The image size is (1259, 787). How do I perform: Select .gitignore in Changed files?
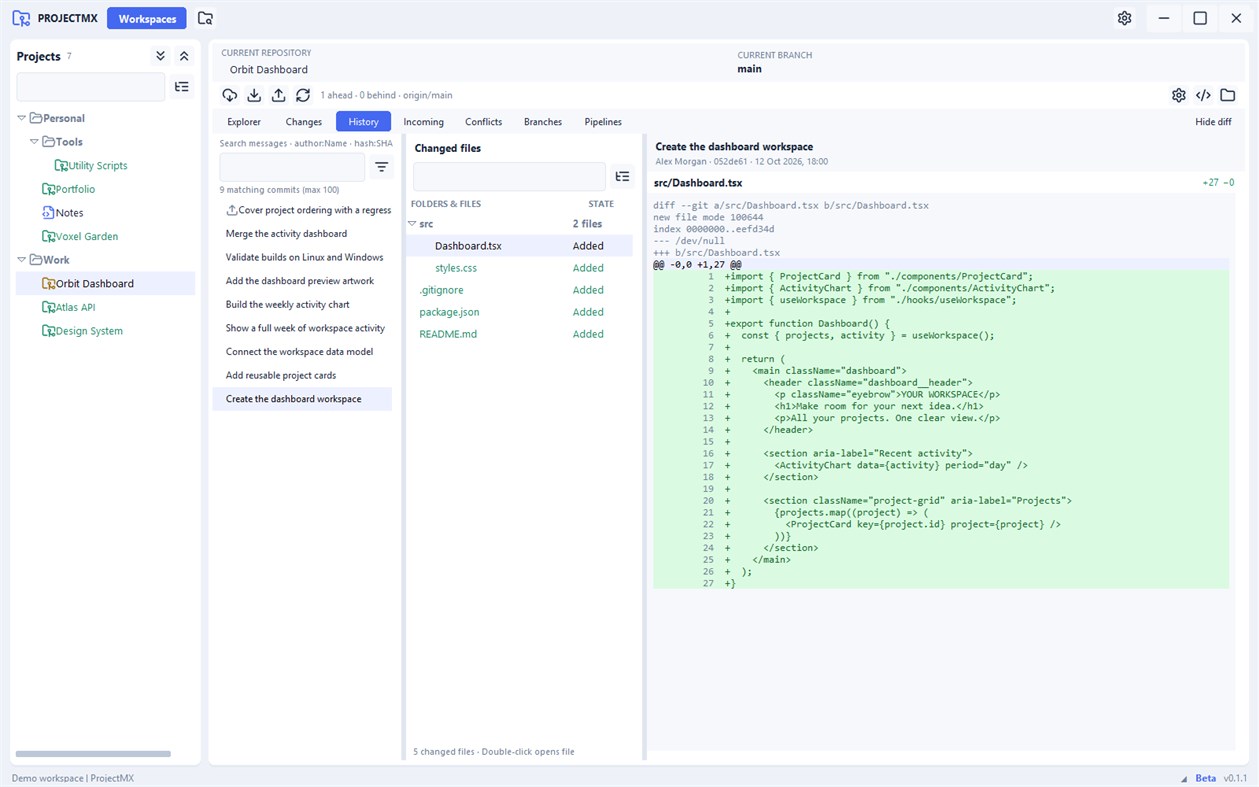(x=519, y=290)
